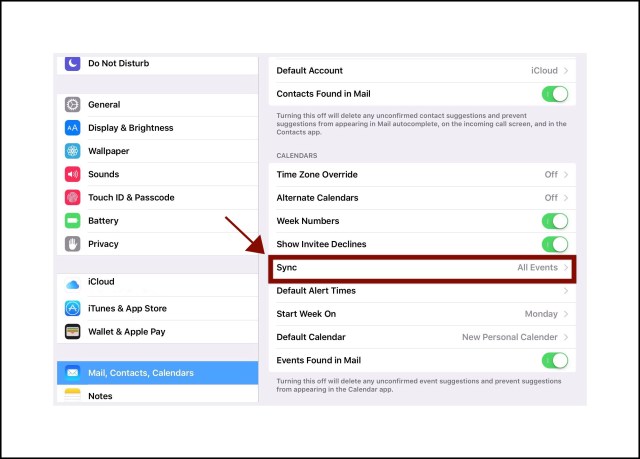
Task: Tap the Do Not Disturb moon icon
Action: (73, 63)
